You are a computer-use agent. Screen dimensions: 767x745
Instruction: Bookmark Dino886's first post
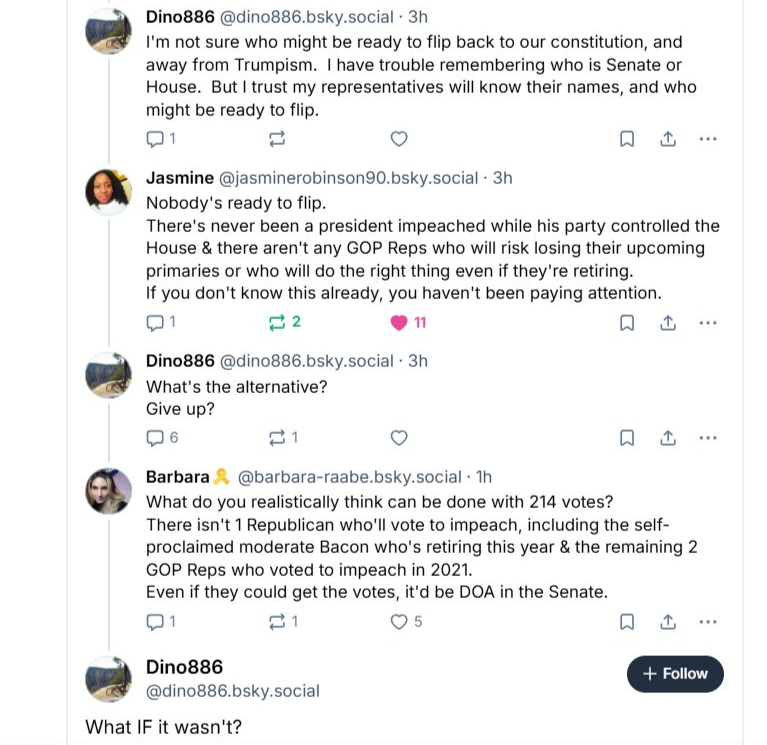coord(627,139)
